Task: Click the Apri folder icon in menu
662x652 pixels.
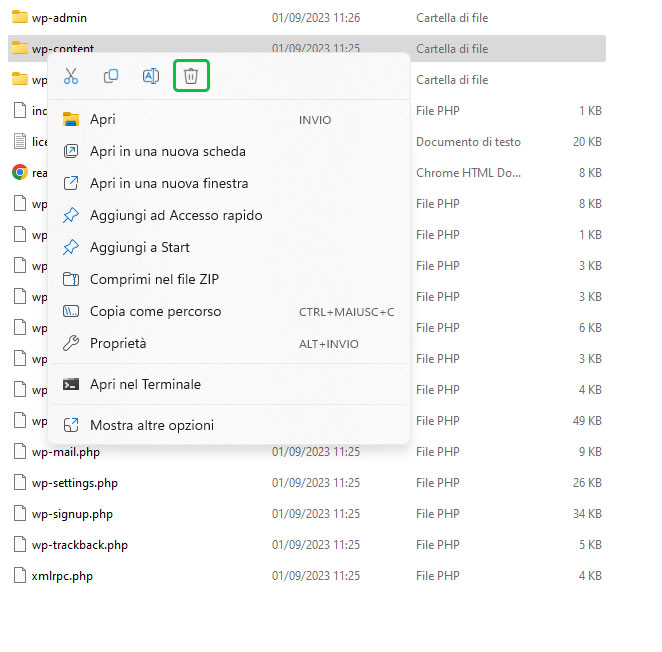Action: pyautogui.click(x=71, y=120)
